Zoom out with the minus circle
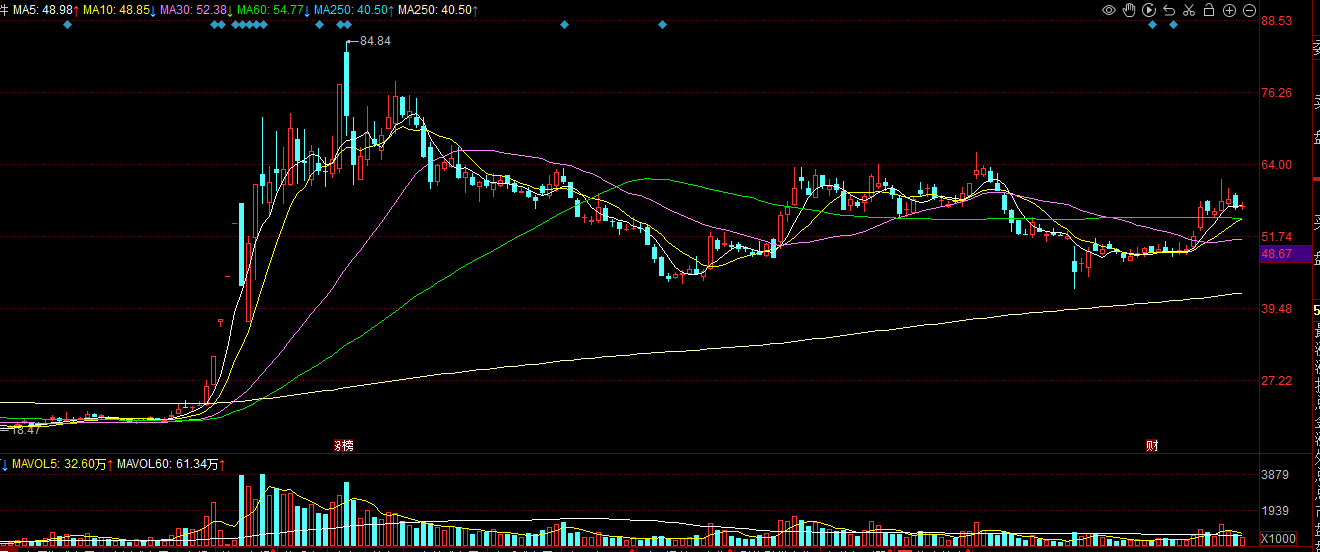 [1249, 10]
